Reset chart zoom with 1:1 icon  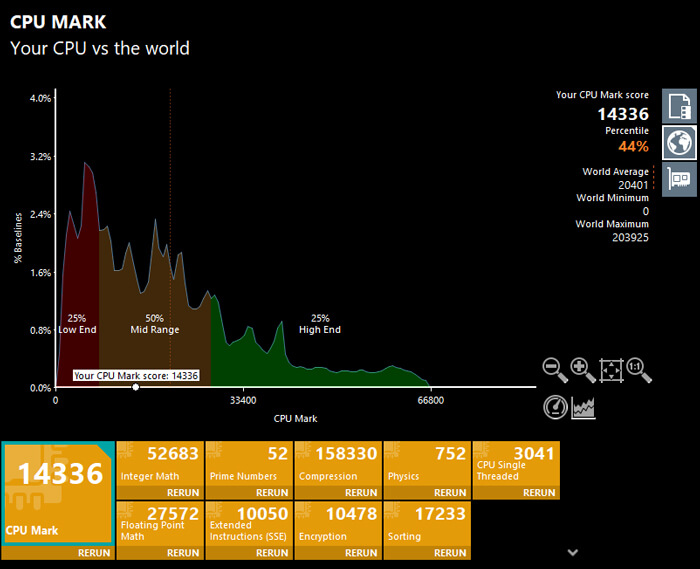(x=639, y=370)
